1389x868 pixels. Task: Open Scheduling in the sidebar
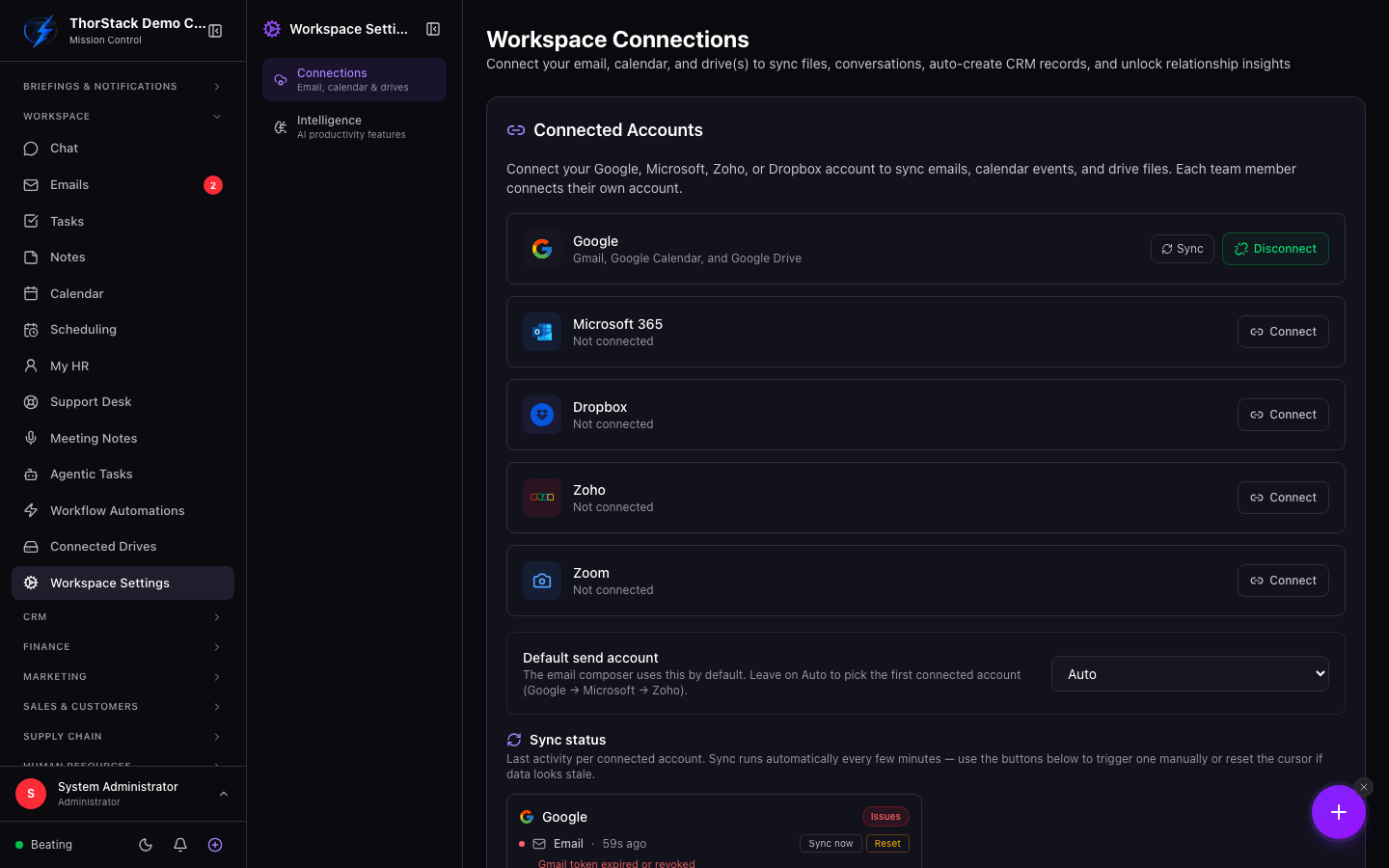123,330
